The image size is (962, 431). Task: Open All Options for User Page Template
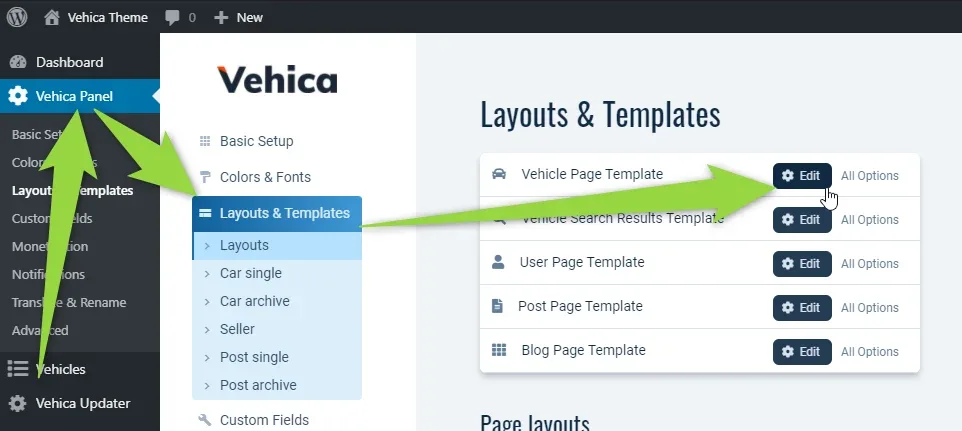(x=869, y=264)
